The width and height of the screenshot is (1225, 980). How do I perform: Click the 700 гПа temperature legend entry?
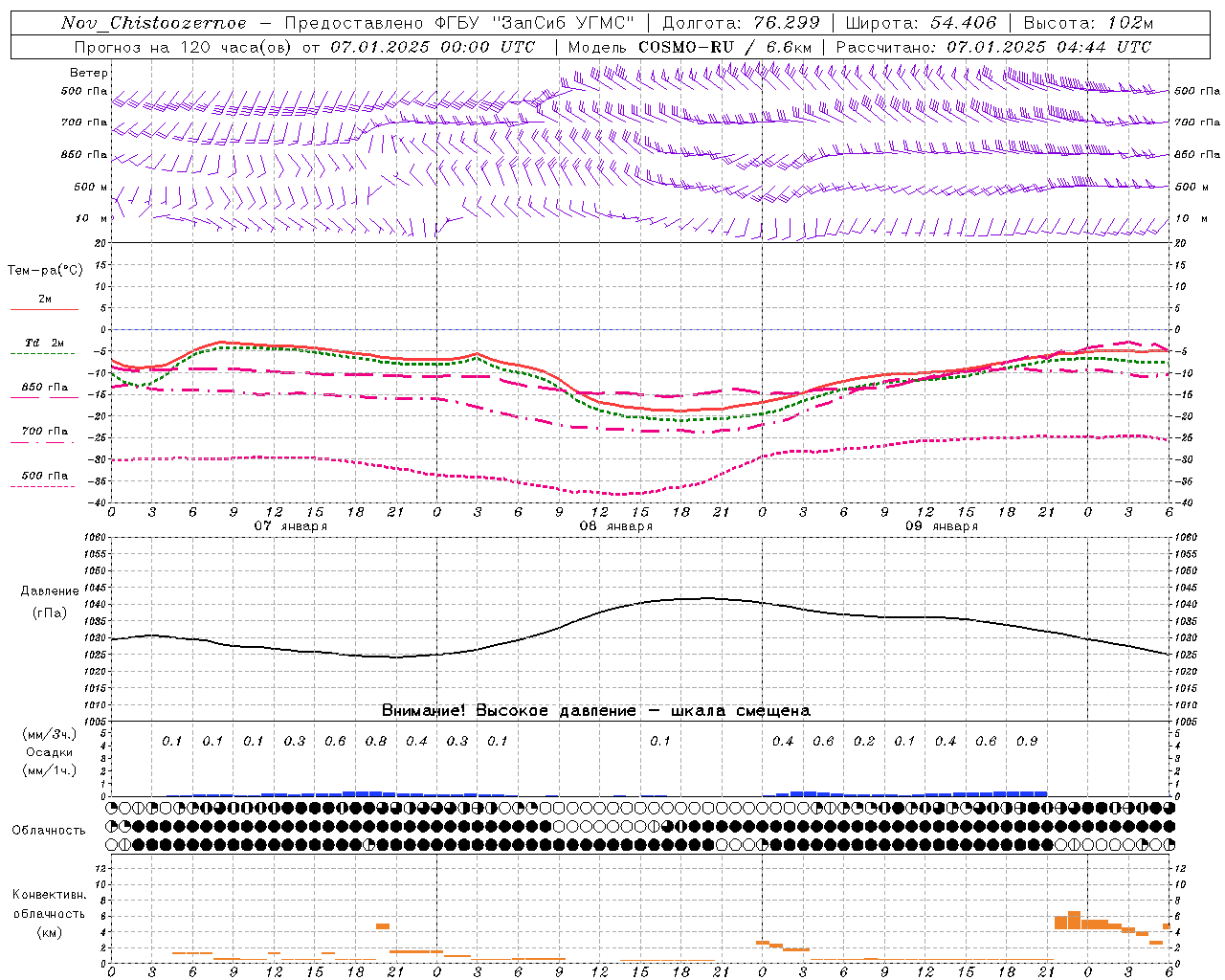pos(44,432)
